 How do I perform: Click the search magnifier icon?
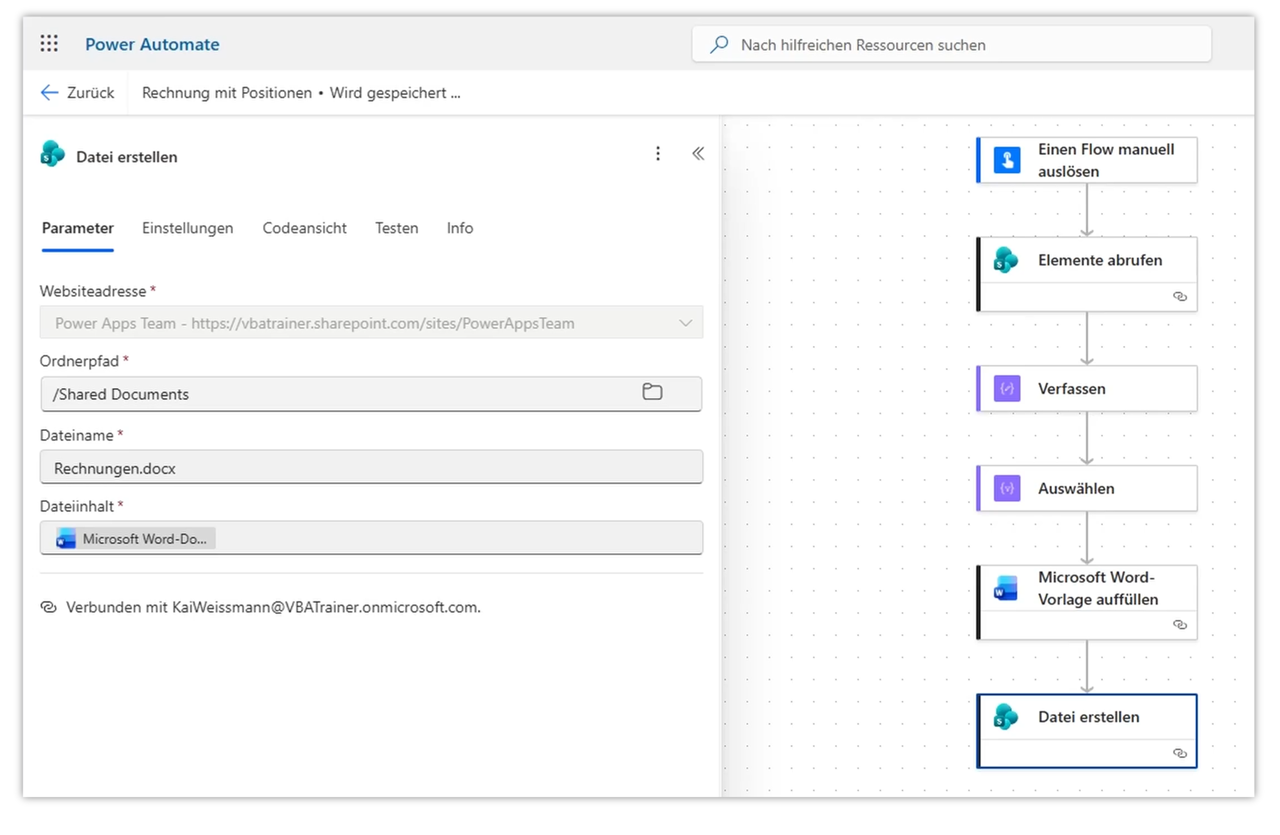[x=719, y=45]
